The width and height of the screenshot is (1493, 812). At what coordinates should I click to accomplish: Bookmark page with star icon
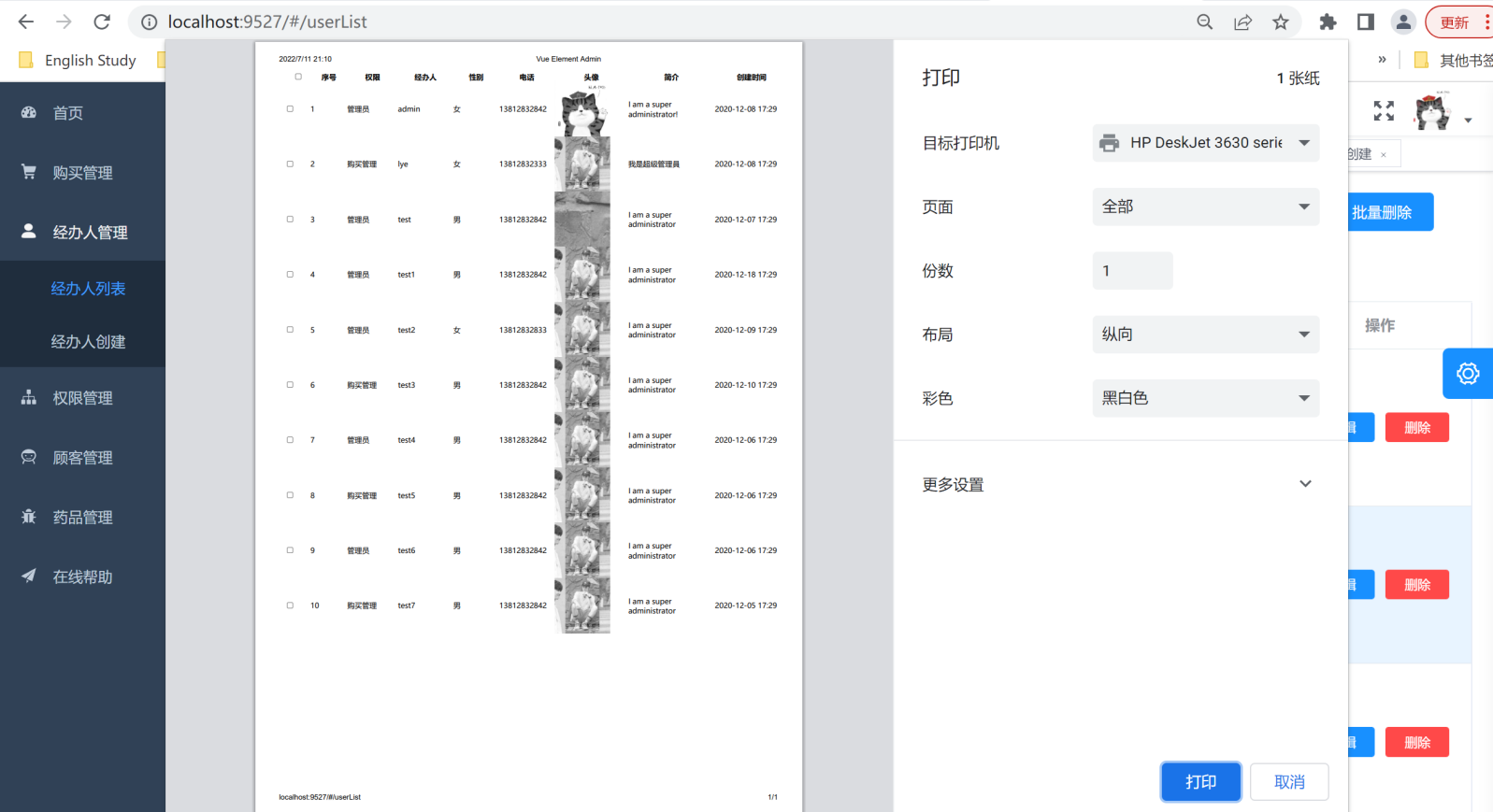click(1281, 21)
